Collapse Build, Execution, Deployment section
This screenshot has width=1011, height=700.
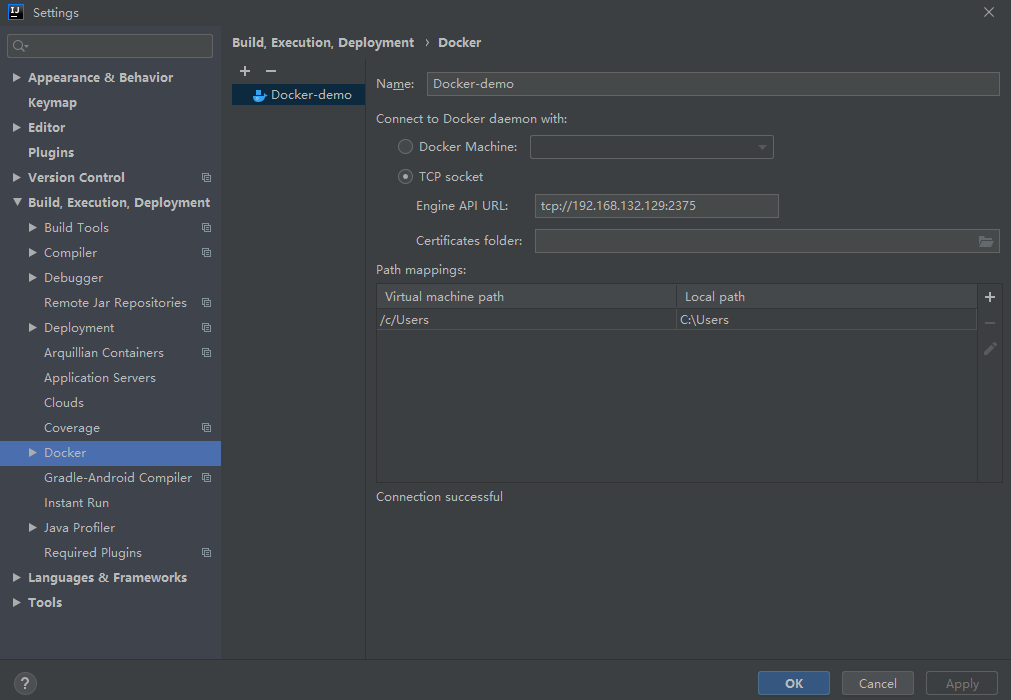(x=16, y=203)
